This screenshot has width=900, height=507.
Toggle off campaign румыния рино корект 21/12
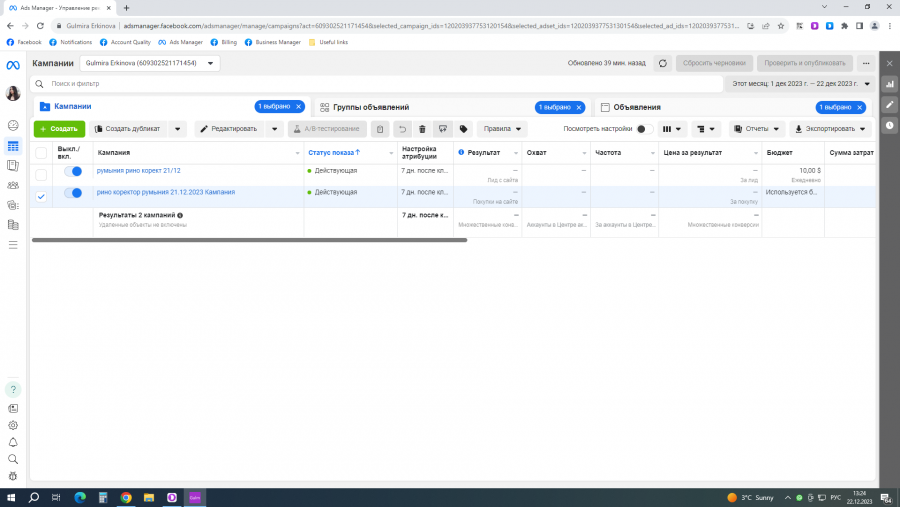73,171
